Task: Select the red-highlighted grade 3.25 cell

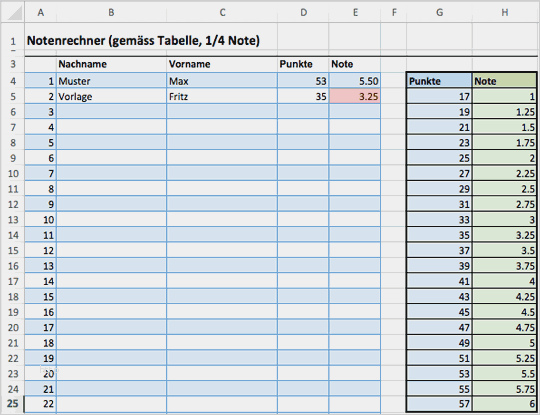Action: pyautogui.click(x=355, y=96)
